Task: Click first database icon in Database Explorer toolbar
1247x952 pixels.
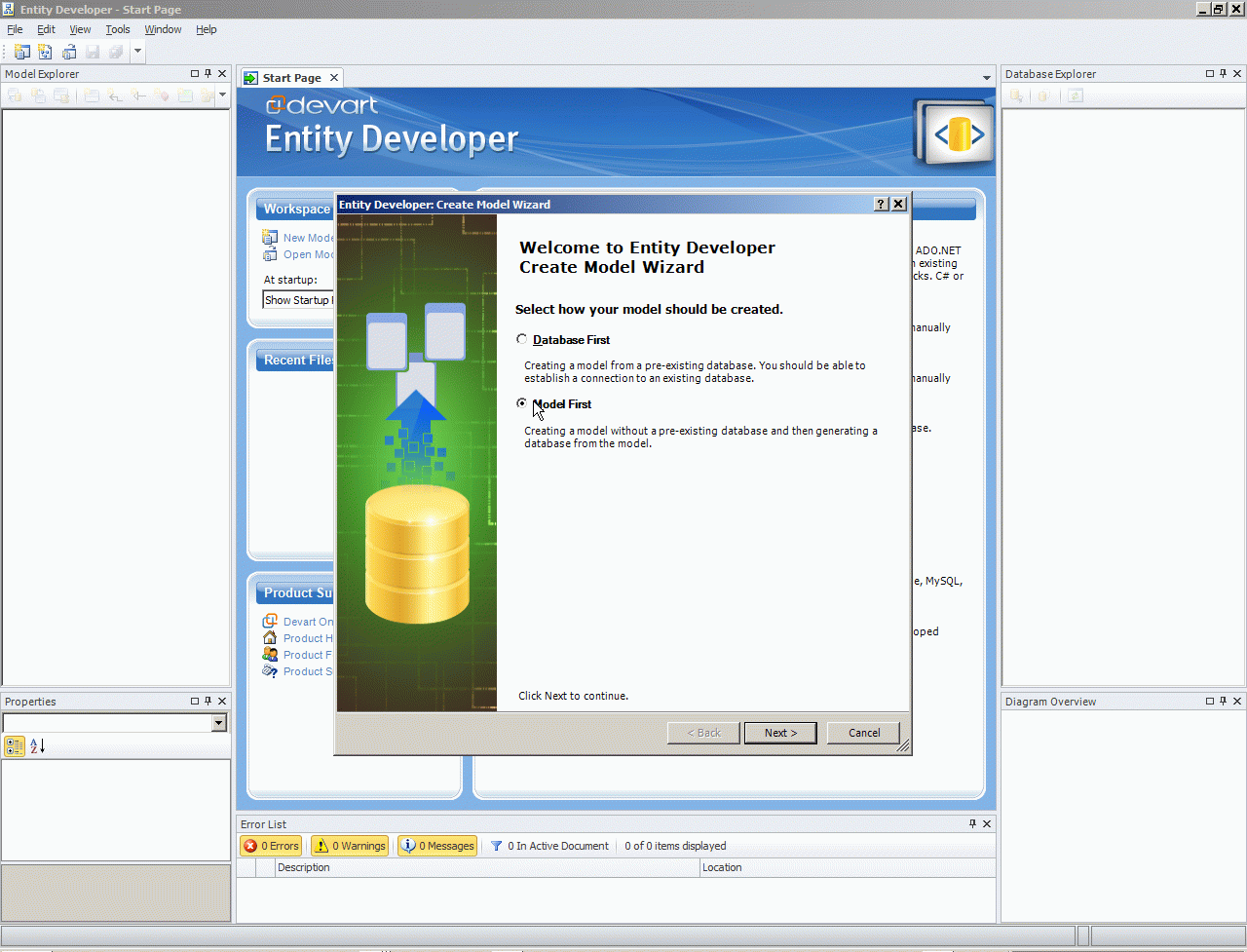Action: coord(1016,95)
